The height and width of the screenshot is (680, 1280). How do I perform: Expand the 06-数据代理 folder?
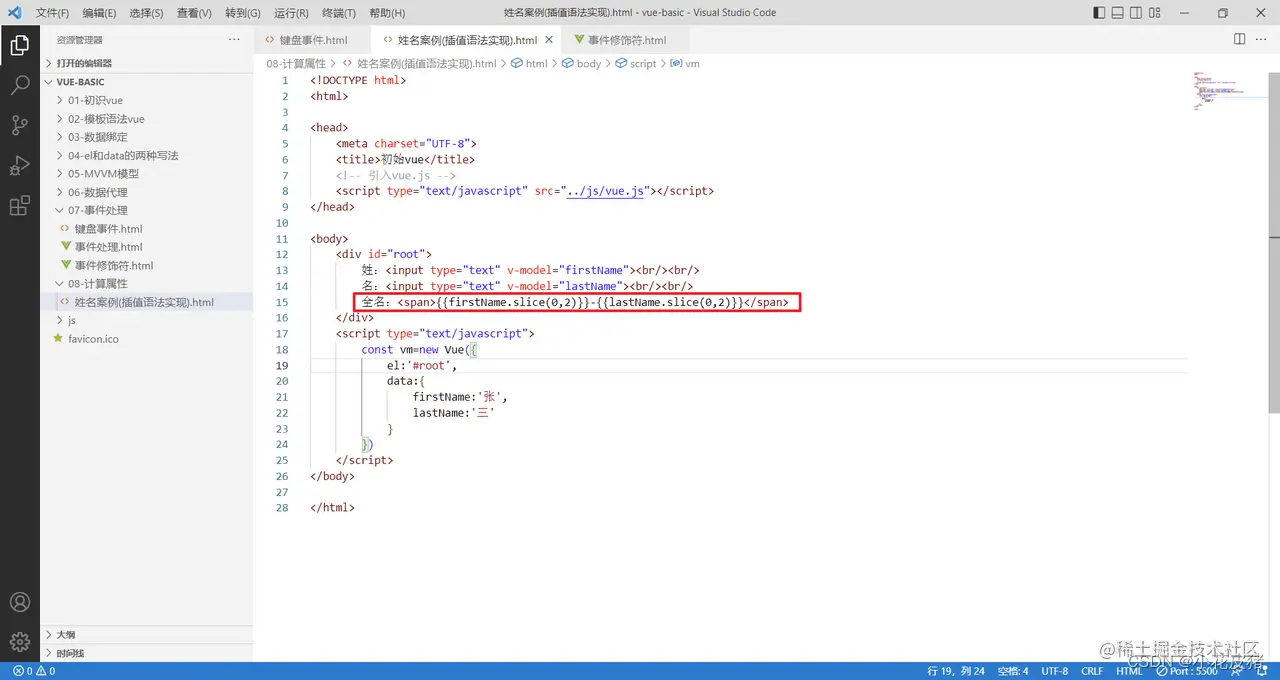pyautogui.click(x=147, y=192)
